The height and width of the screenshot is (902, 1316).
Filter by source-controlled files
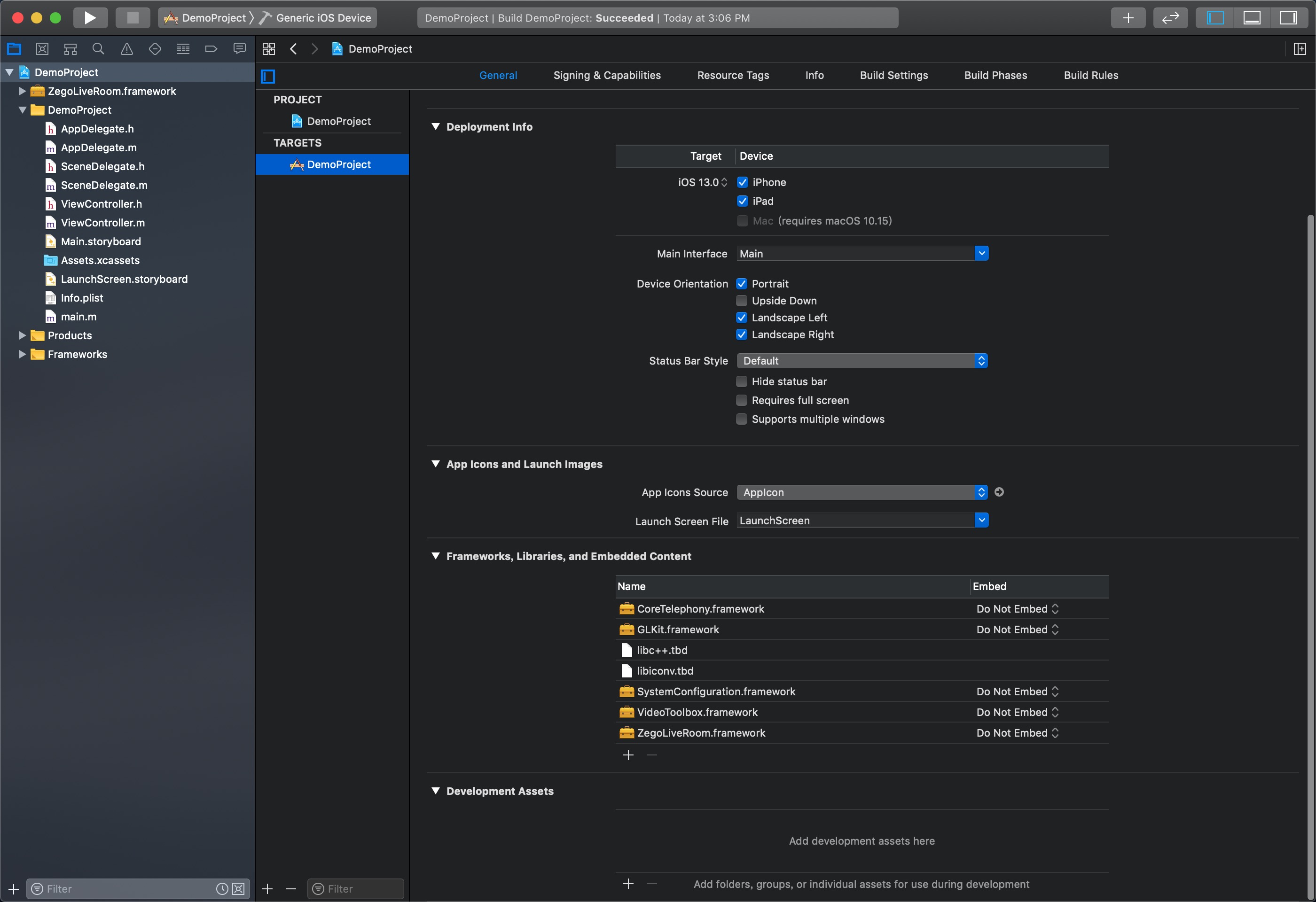pos(238,888)
